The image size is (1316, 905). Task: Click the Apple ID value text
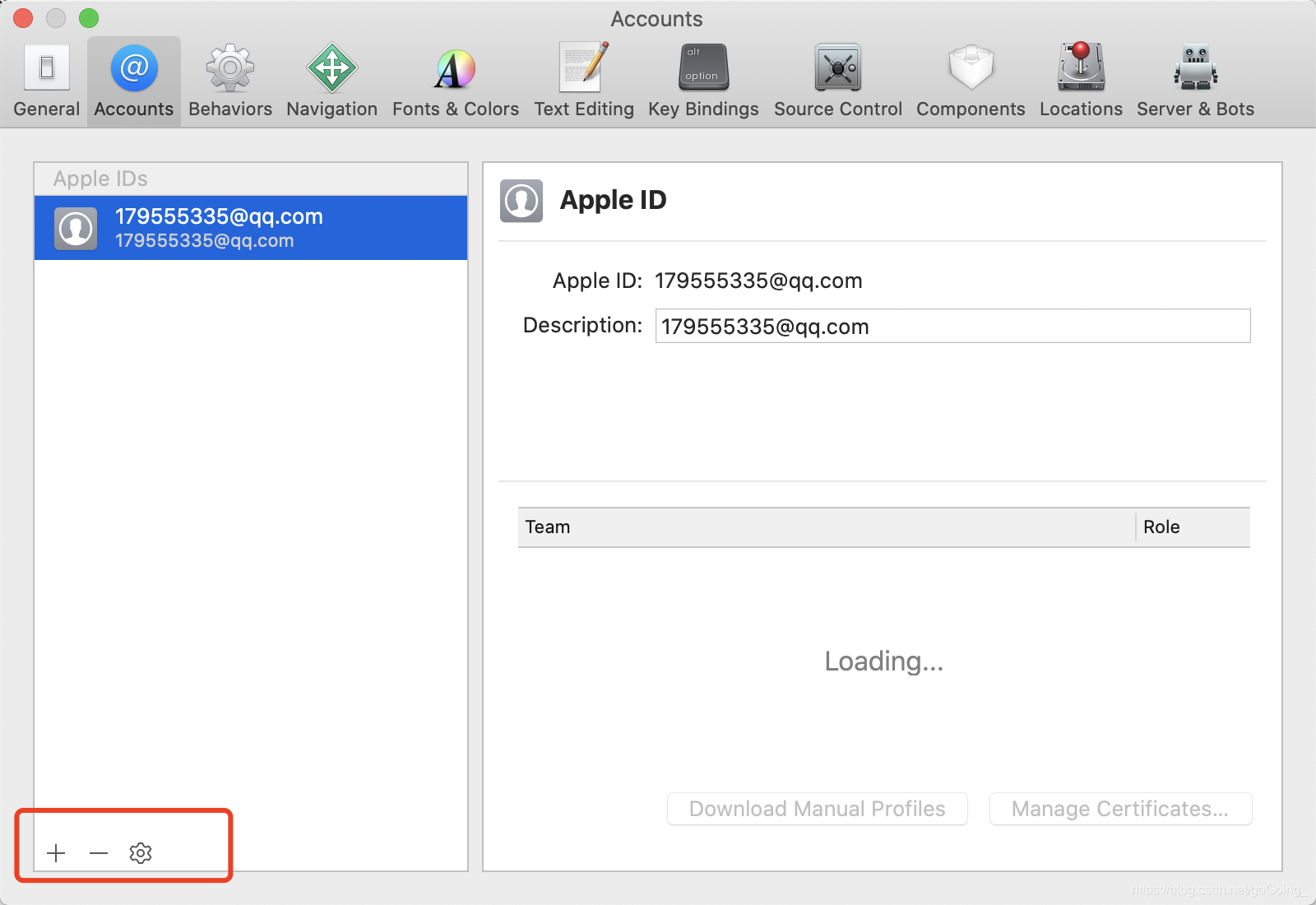pos(758,281)
